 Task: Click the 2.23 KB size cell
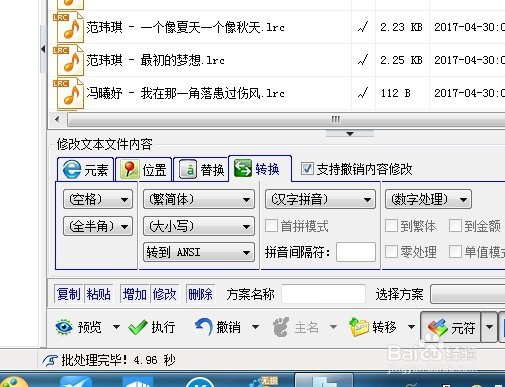pos(401,27)
